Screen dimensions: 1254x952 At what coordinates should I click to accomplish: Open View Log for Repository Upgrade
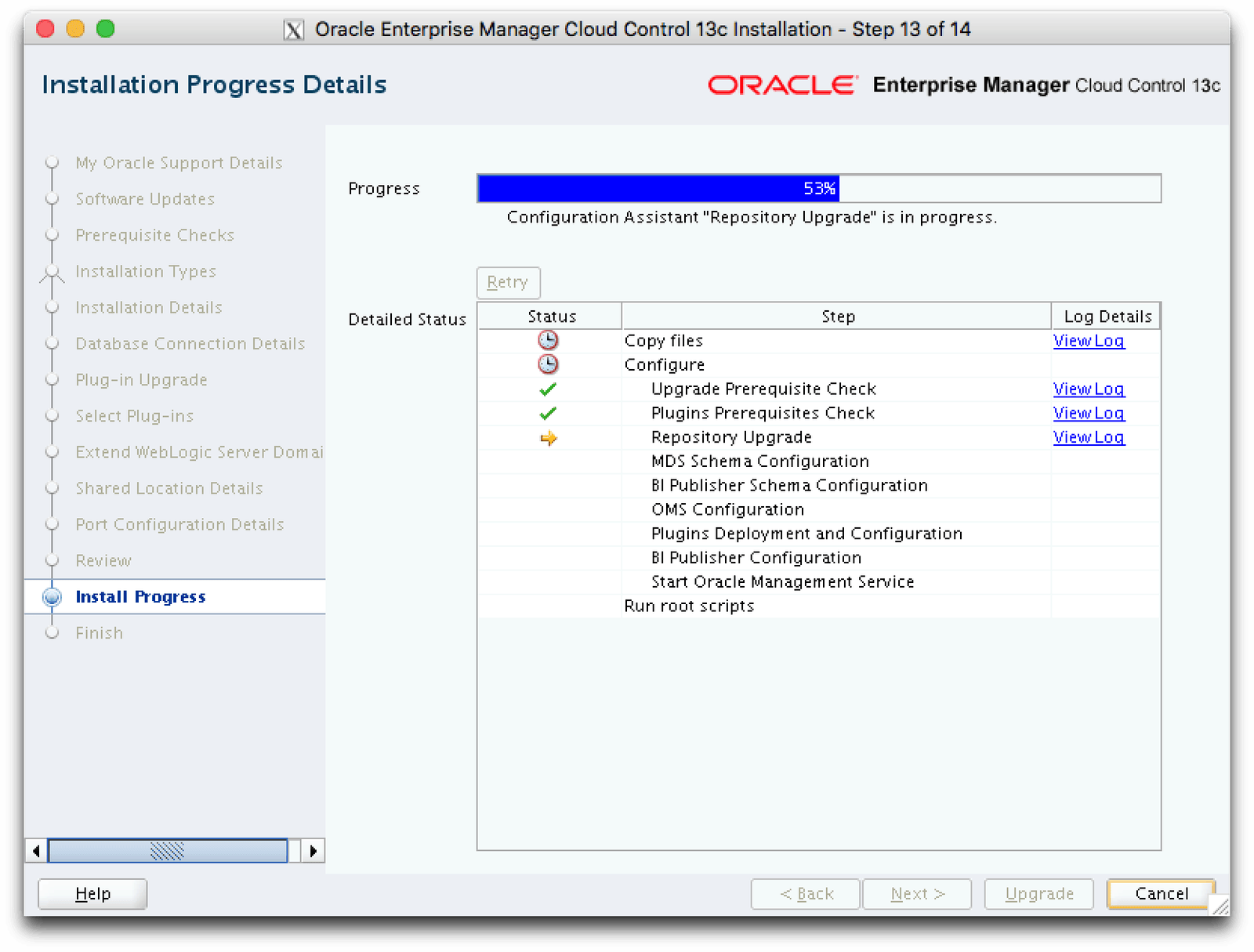tap(1089, 437)
